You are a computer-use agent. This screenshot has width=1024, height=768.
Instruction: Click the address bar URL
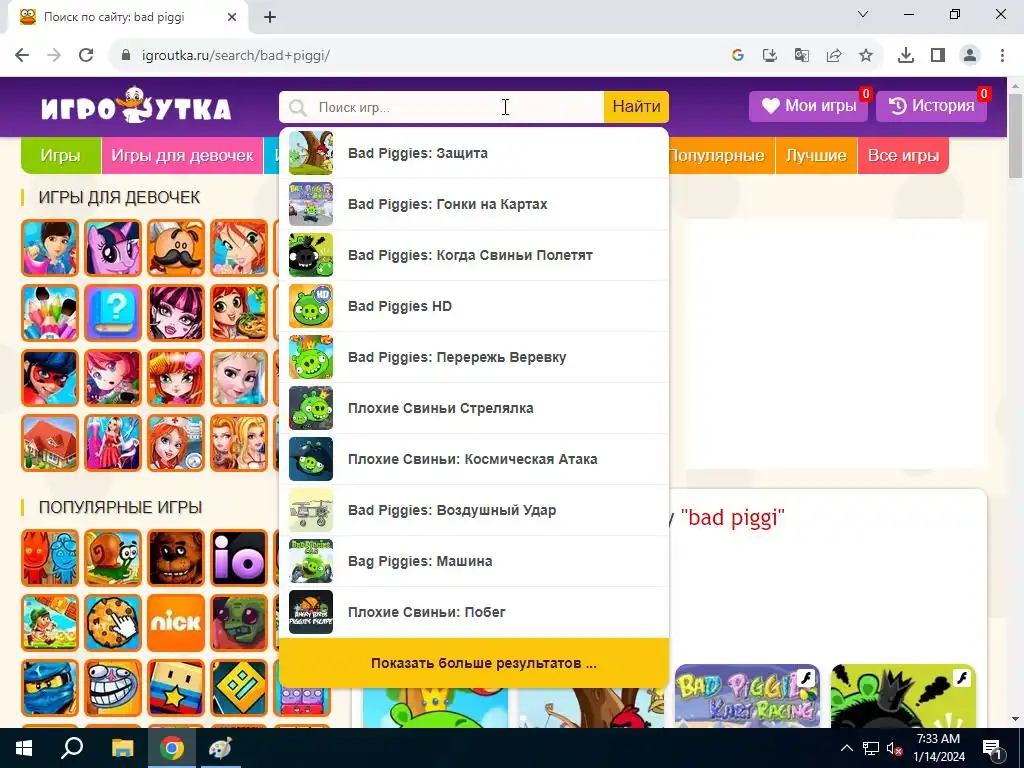click(236, 56)
